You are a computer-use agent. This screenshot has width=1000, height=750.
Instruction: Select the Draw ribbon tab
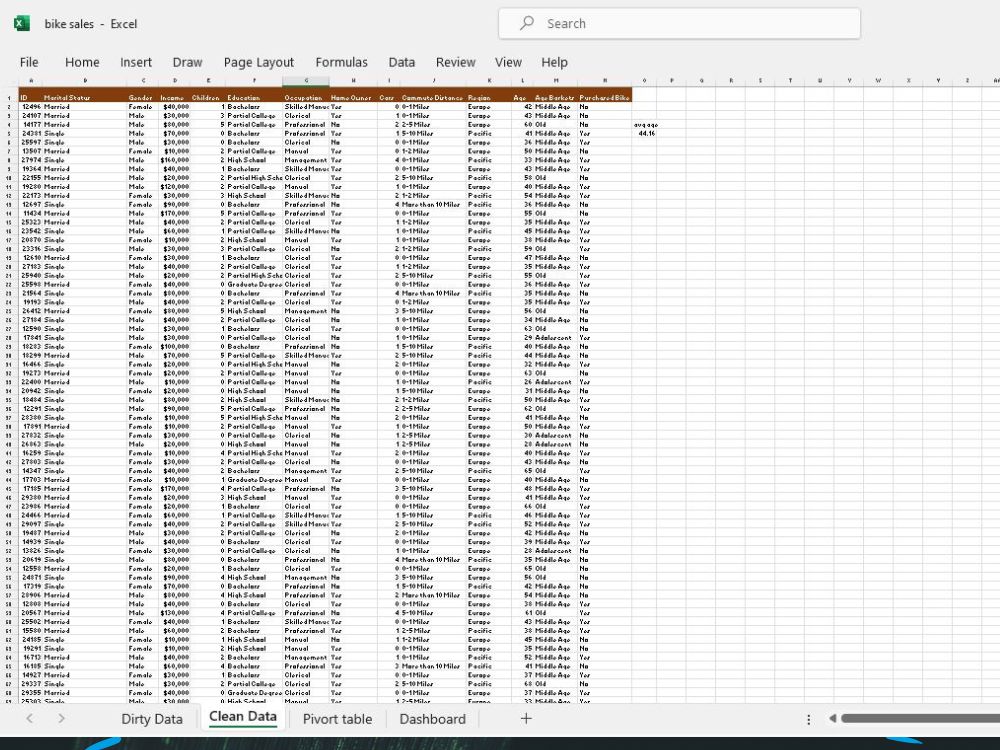188,62
